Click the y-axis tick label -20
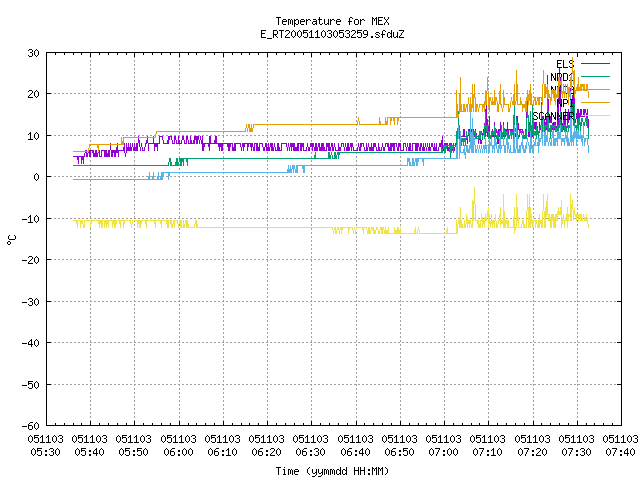The height and width of the screenshot is (480, 640). [31, 260]
